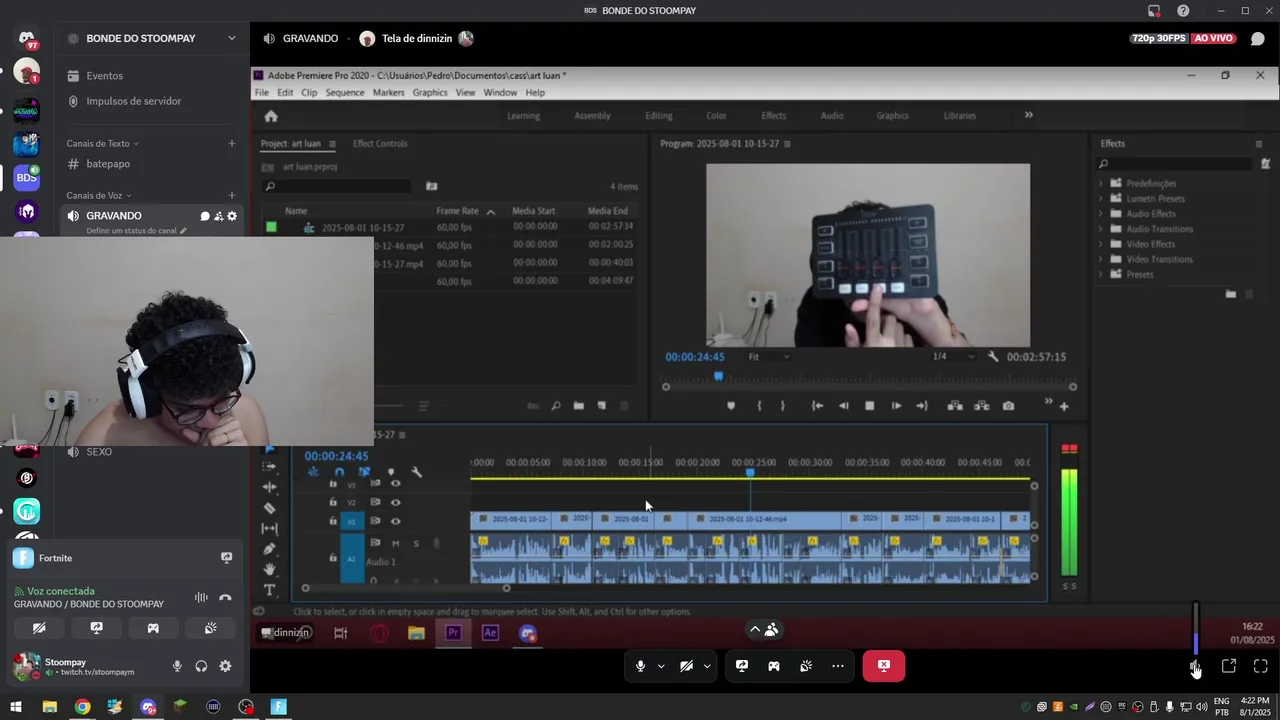Invite people to the GRAVANDO channel
Screen dimensions: 1280x720
tap(218, 216)
